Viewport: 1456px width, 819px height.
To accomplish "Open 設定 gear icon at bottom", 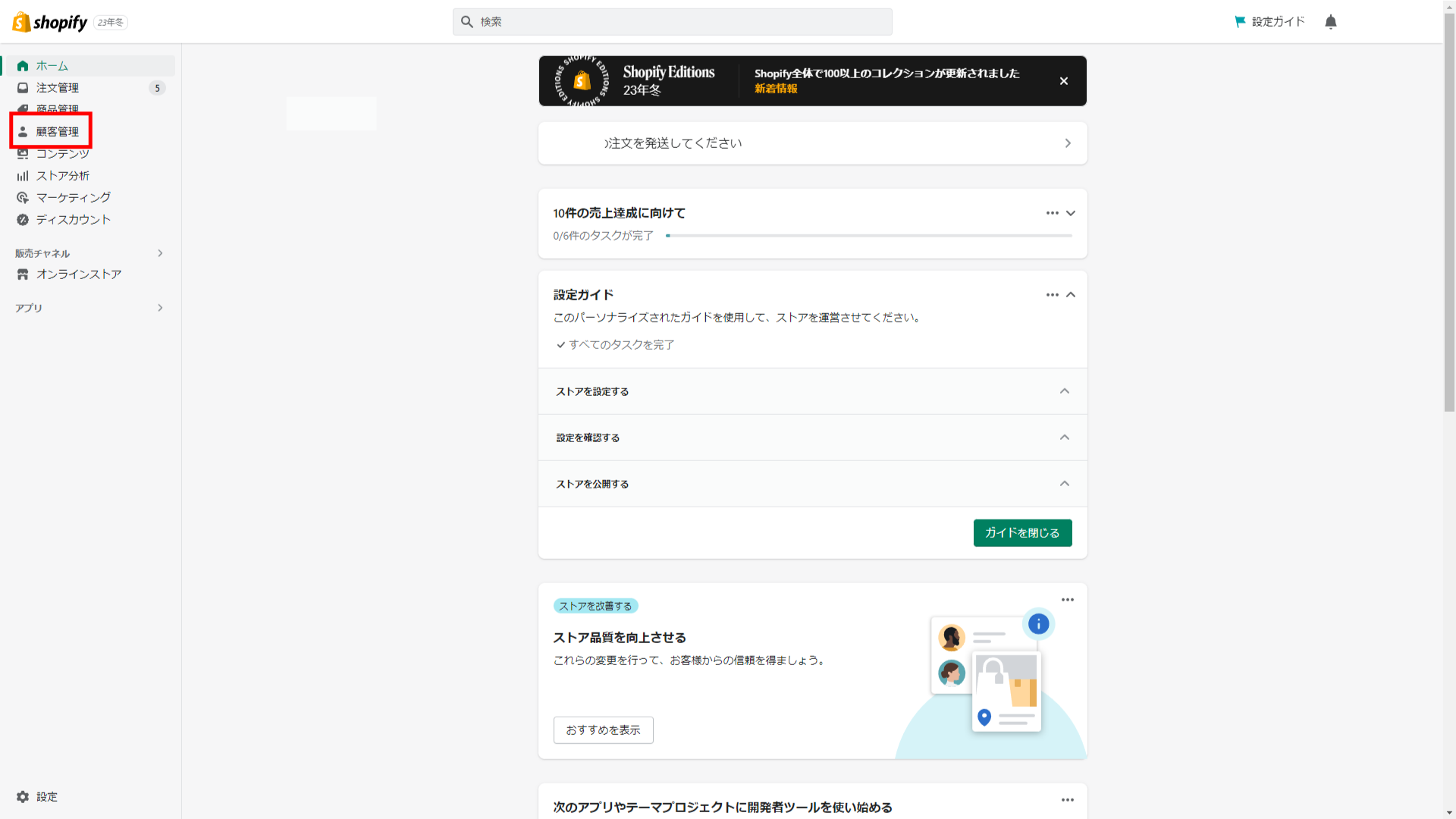I will tap(23, 797).
